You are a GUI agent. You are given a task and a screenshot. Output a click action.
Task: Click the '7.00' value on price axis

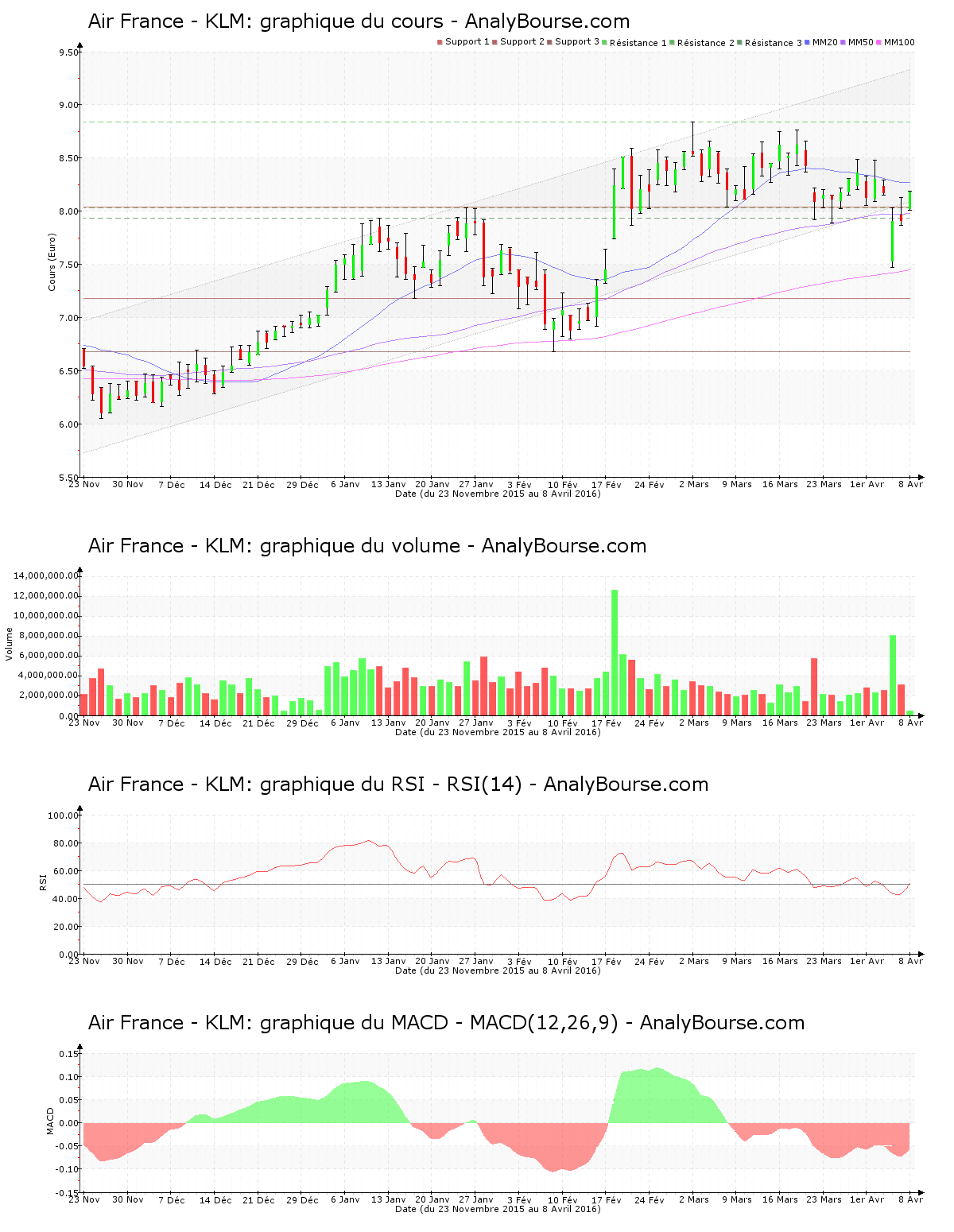point(68,318)
